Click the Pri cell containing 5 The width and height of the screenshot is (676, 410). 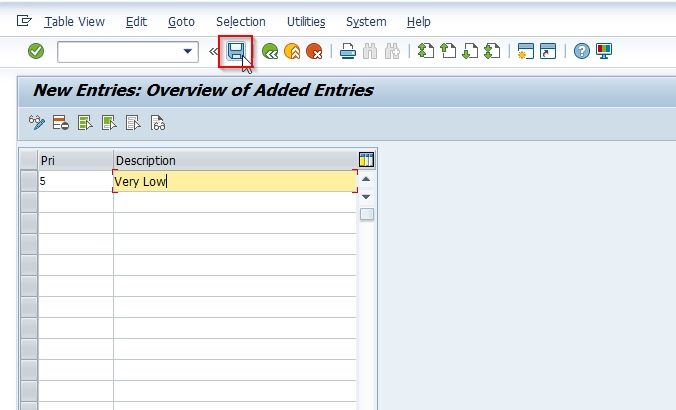(75, 181)
